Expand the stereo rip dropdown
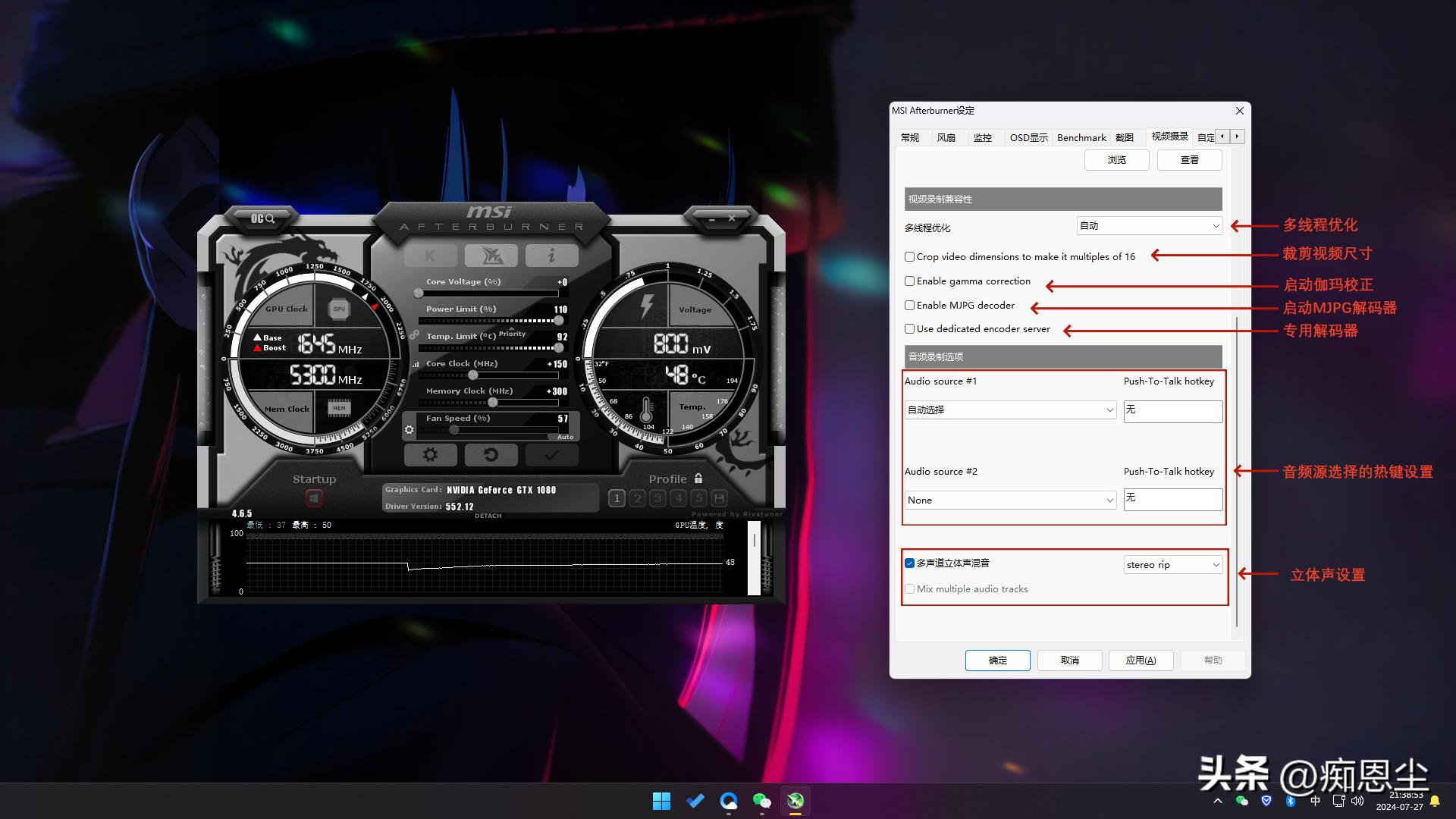Screen dimensions: 1456x819 pos(1172,565)
